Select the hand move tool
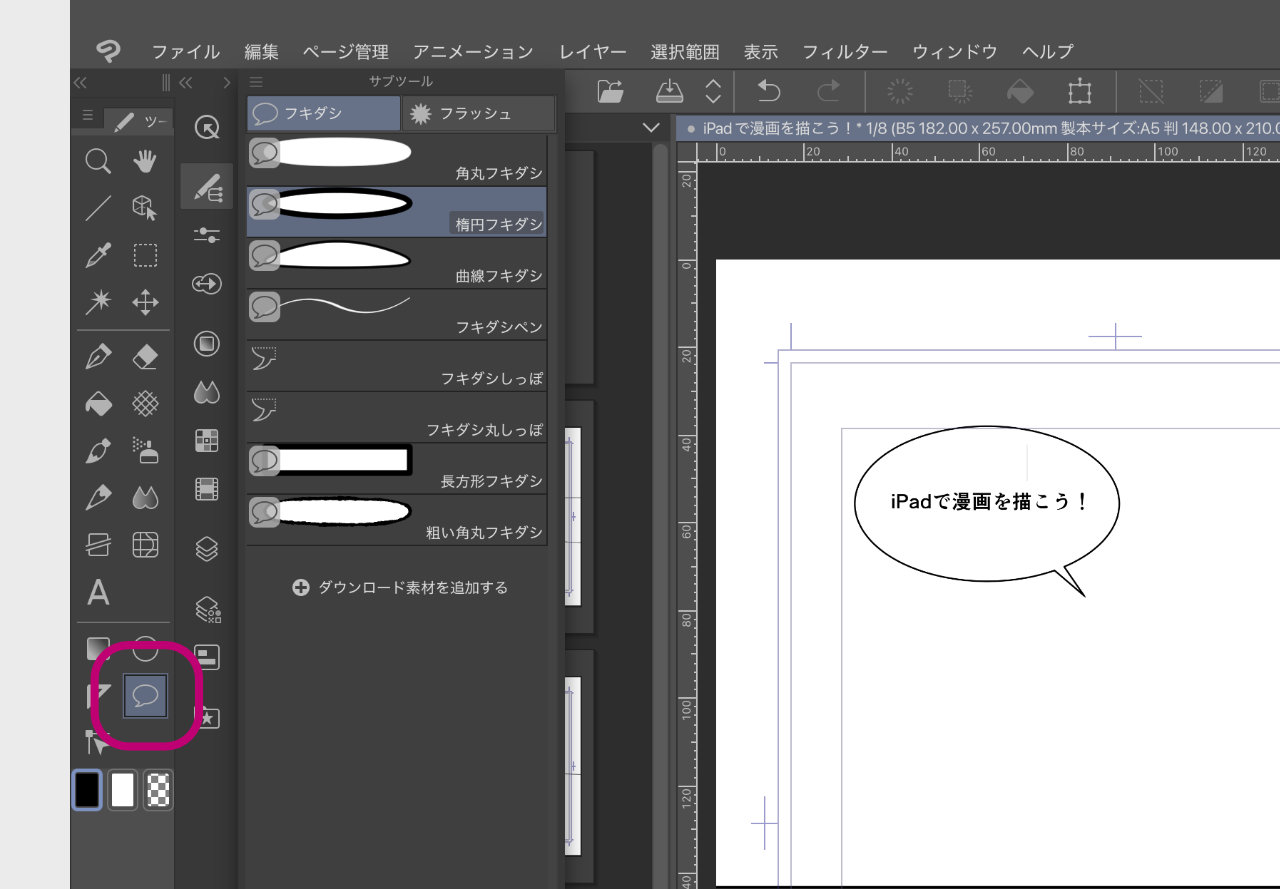The width and height of the screenshot is (1280, 889). (x=146, y=161)
